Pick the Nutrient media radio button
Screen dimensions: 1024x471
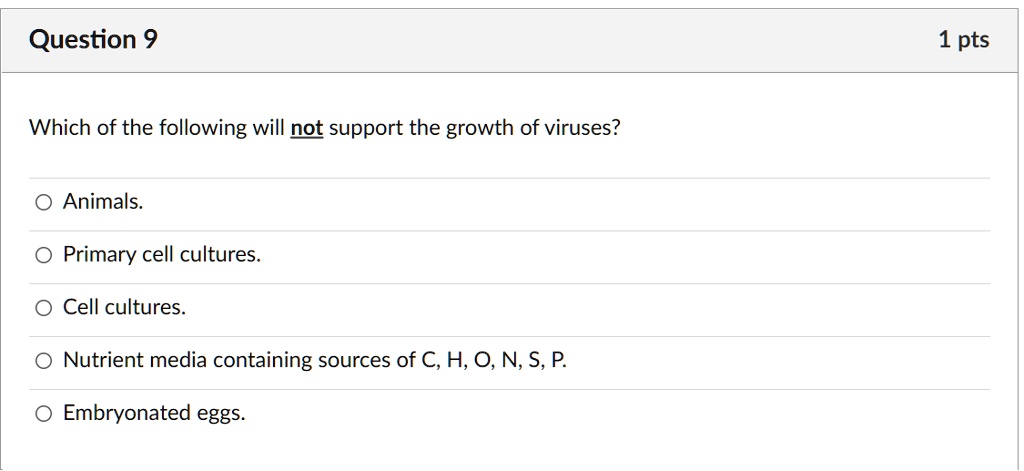(x=43, y=361)
